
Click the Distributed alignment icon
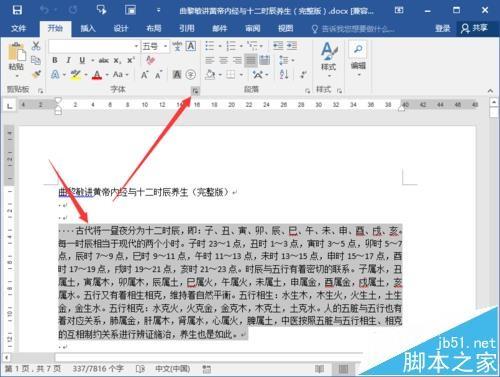[265, 60]
